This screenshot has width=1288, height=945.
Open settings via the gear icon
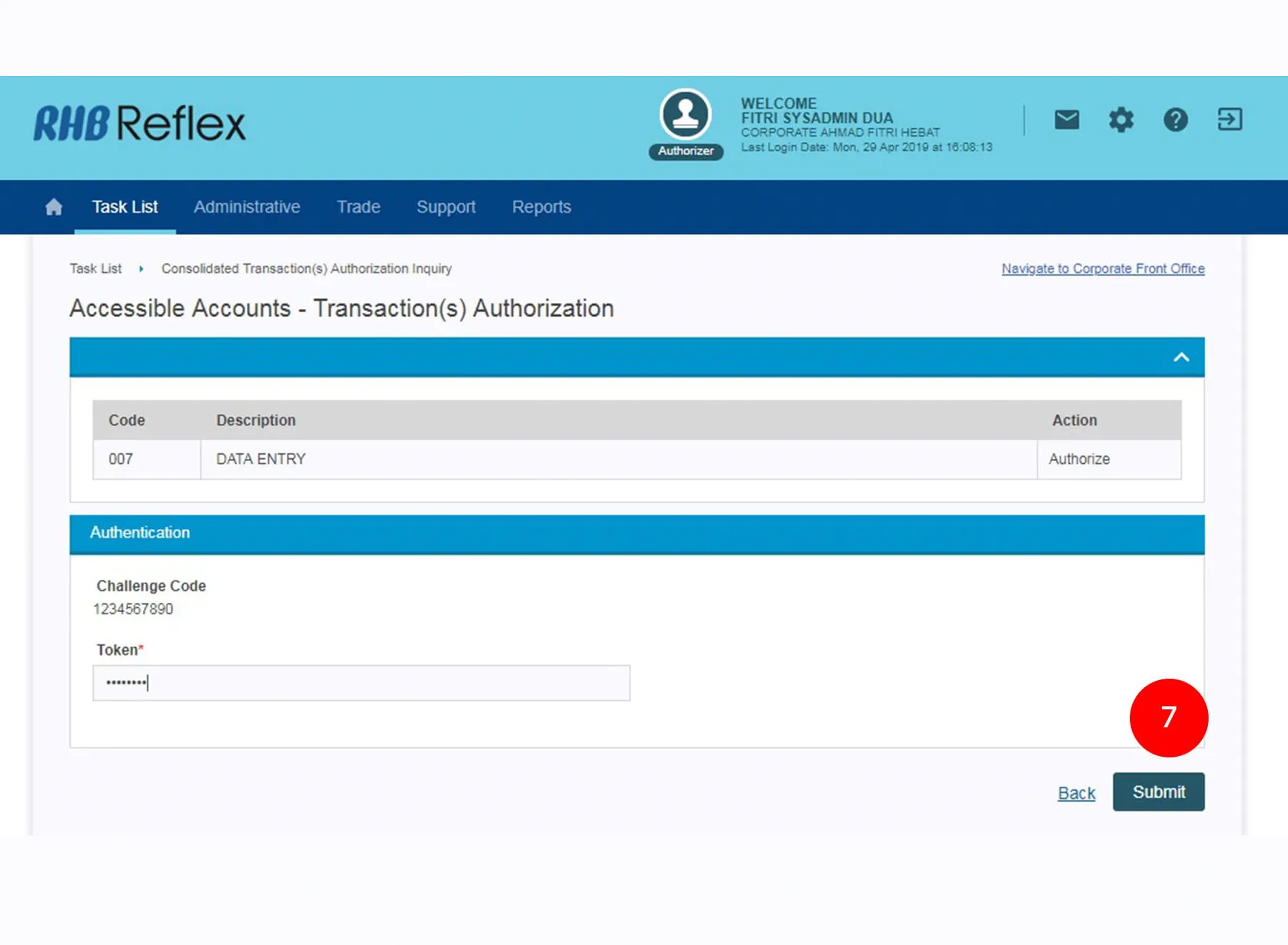click(1121, 120)
